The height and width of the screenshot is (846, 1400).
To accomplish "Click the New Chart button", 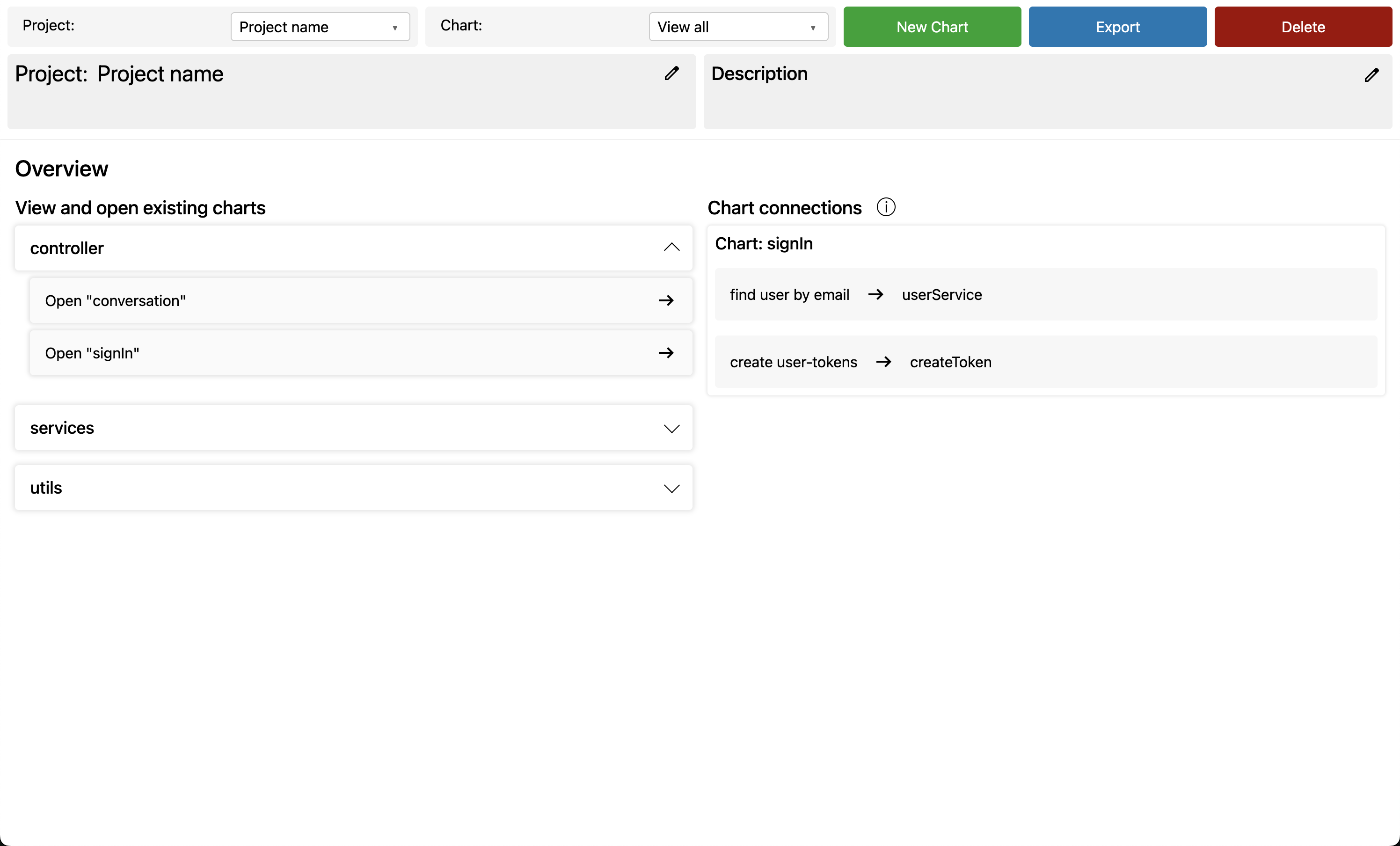I will [932, 27].
